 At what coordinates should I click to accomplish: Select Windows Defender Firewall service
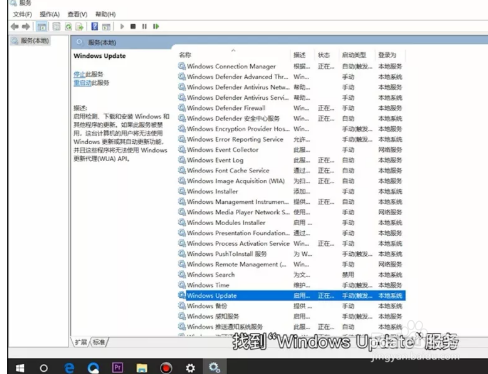pos(291,108)
